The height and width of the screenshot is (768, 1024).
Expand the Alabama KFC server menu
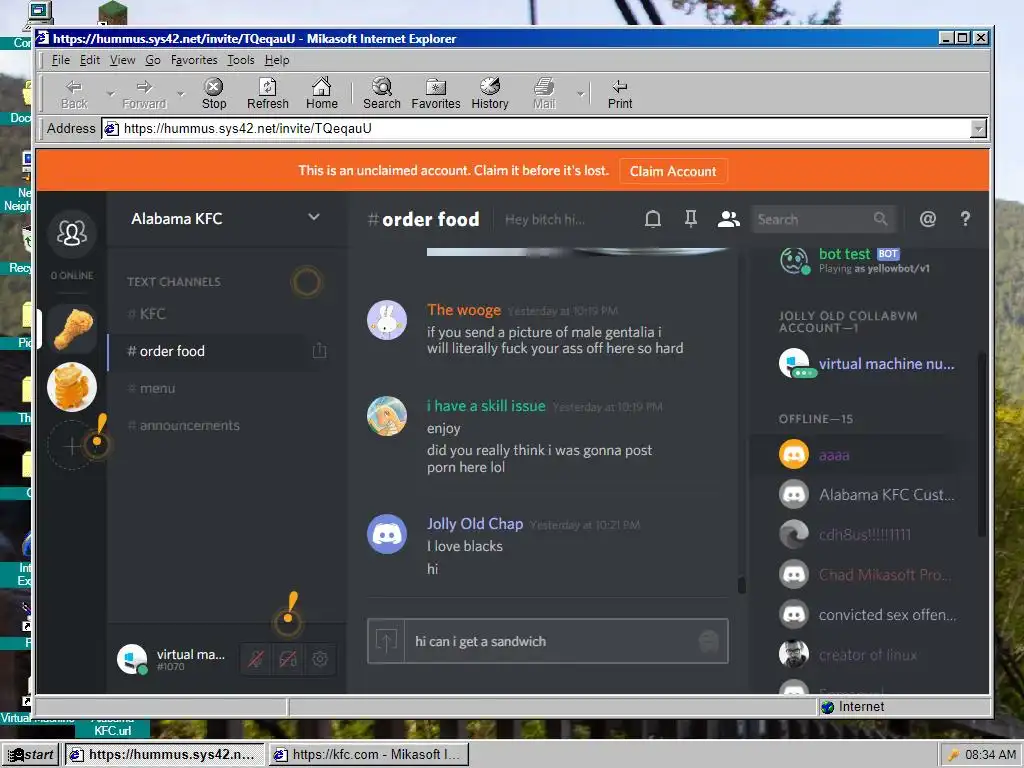tap(313, 217)
